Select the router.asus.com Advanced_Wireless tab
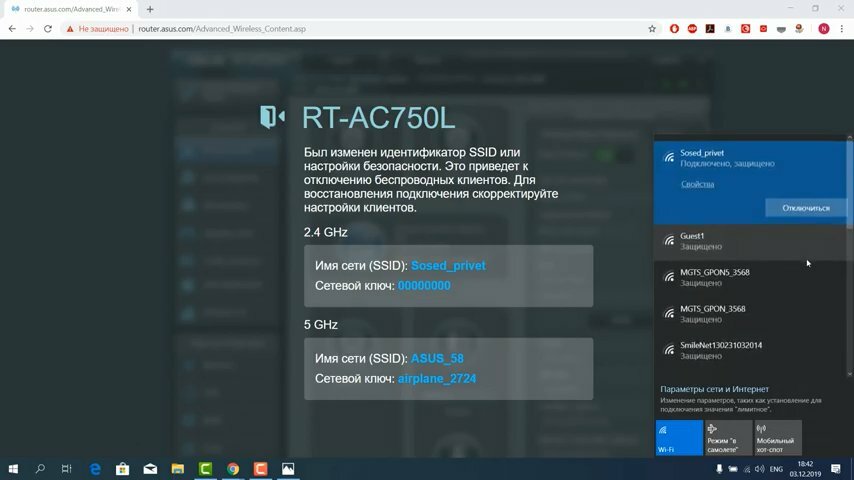The height and width of the screenshot is (480, 854). (x=71, y=9)
